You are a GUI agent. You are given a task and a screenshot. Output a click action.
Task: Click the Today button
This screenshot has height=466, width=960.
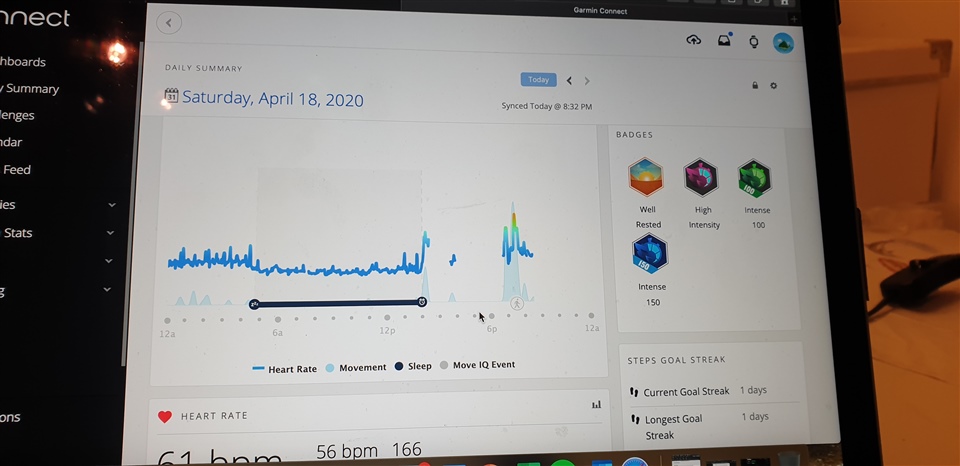[539, 80]
